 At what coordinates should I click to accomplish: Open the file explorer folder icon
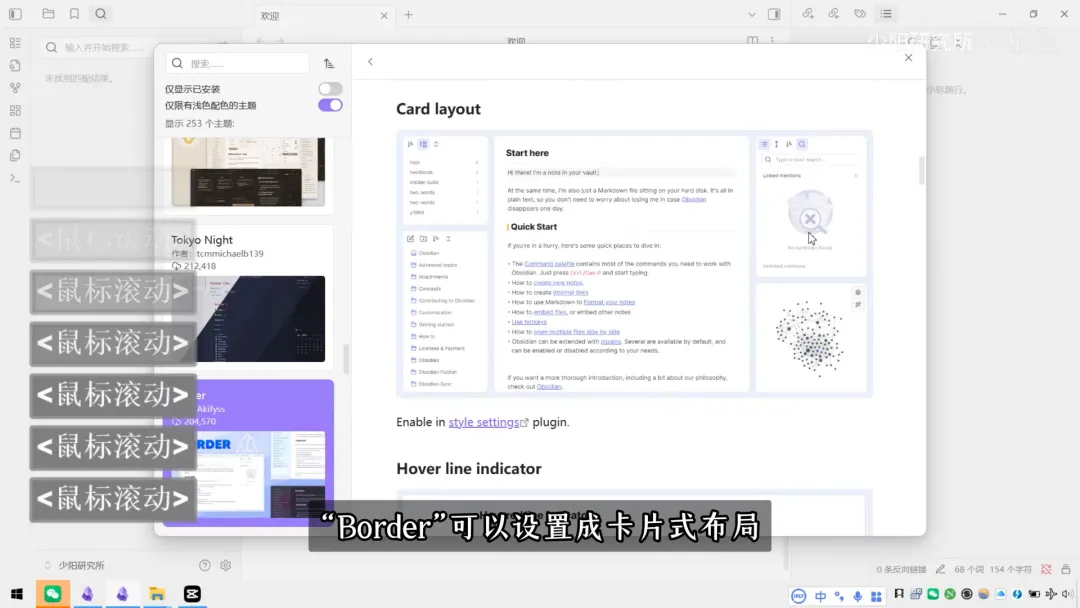tap(48, 14)
